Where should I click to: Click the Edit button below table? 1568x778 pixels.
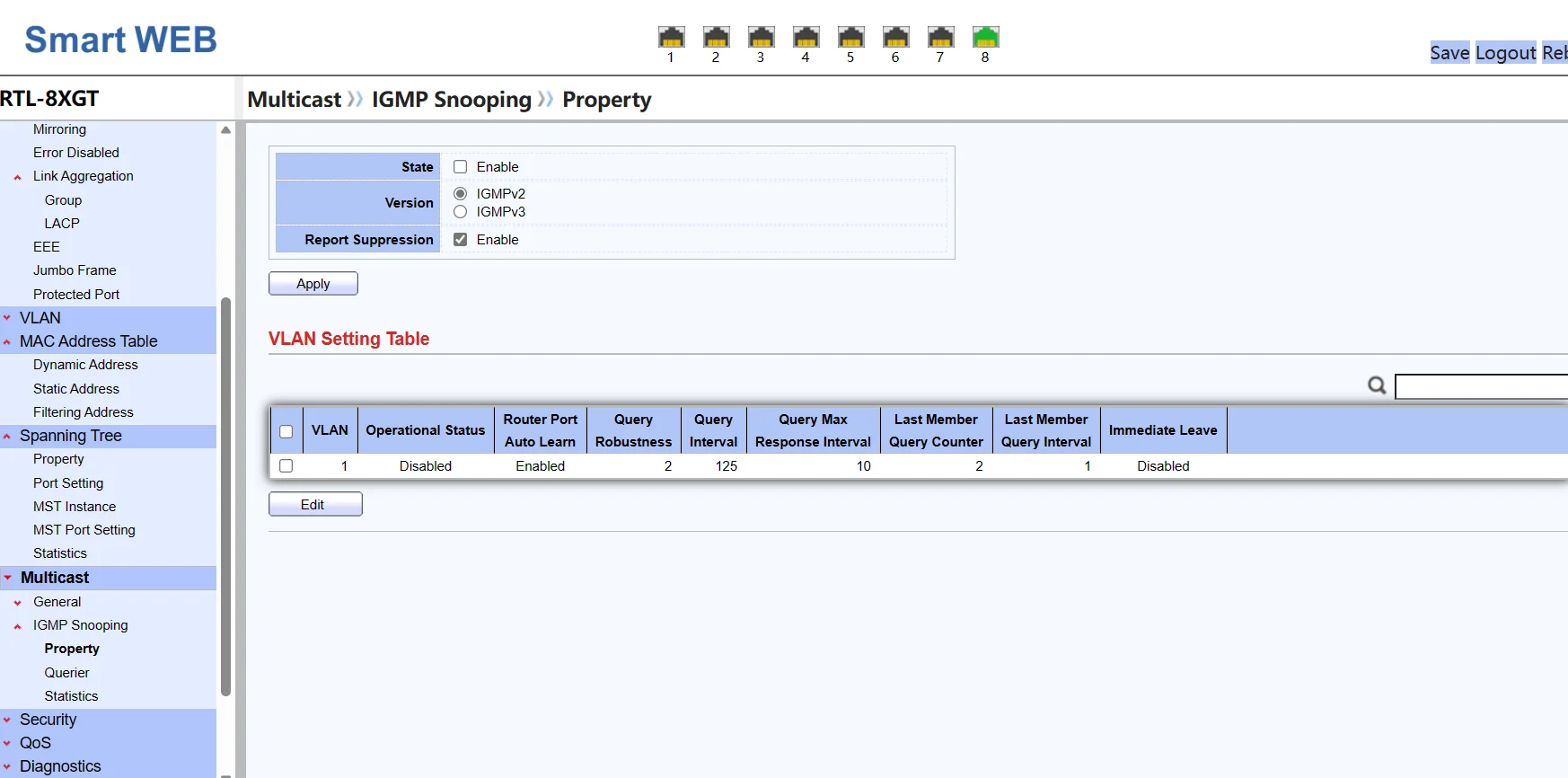point(314,505)
